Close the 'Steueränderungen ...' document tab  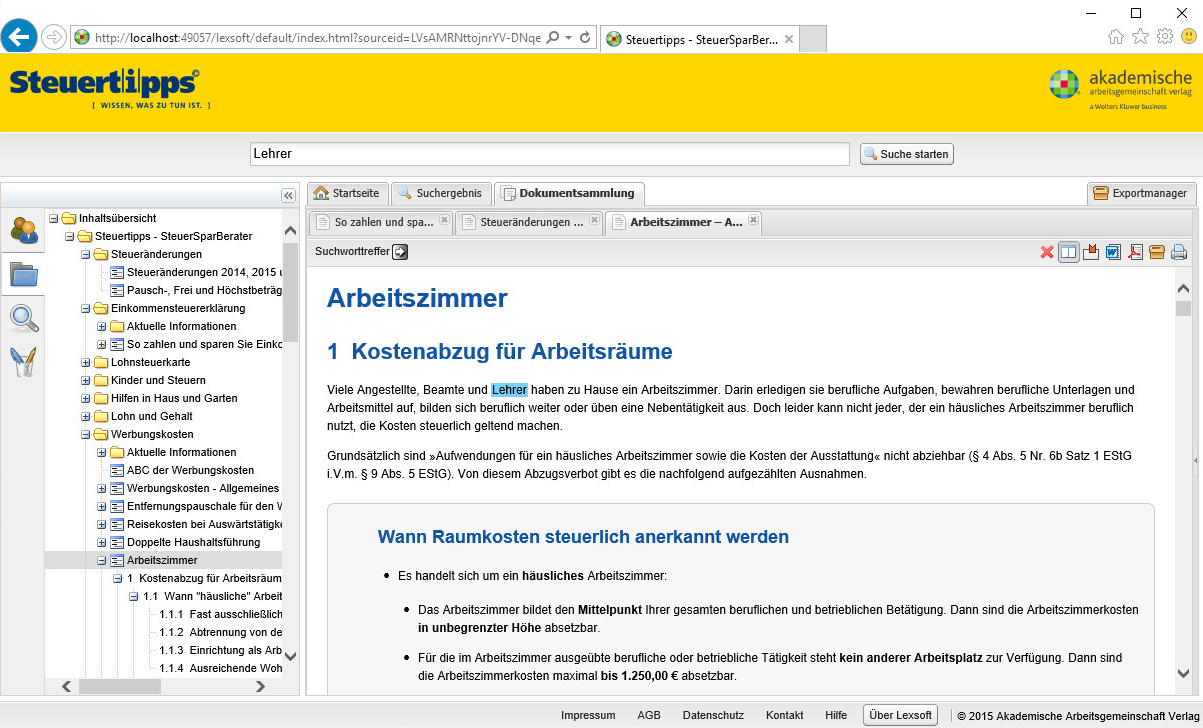(x=594, y=220)
